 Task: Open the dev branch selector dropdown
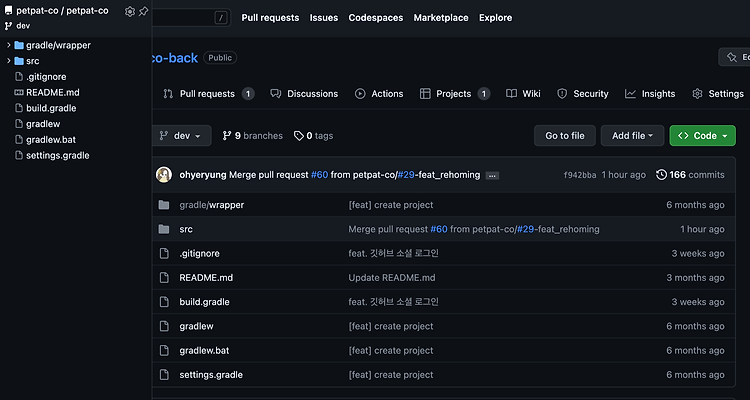(182, 136)
